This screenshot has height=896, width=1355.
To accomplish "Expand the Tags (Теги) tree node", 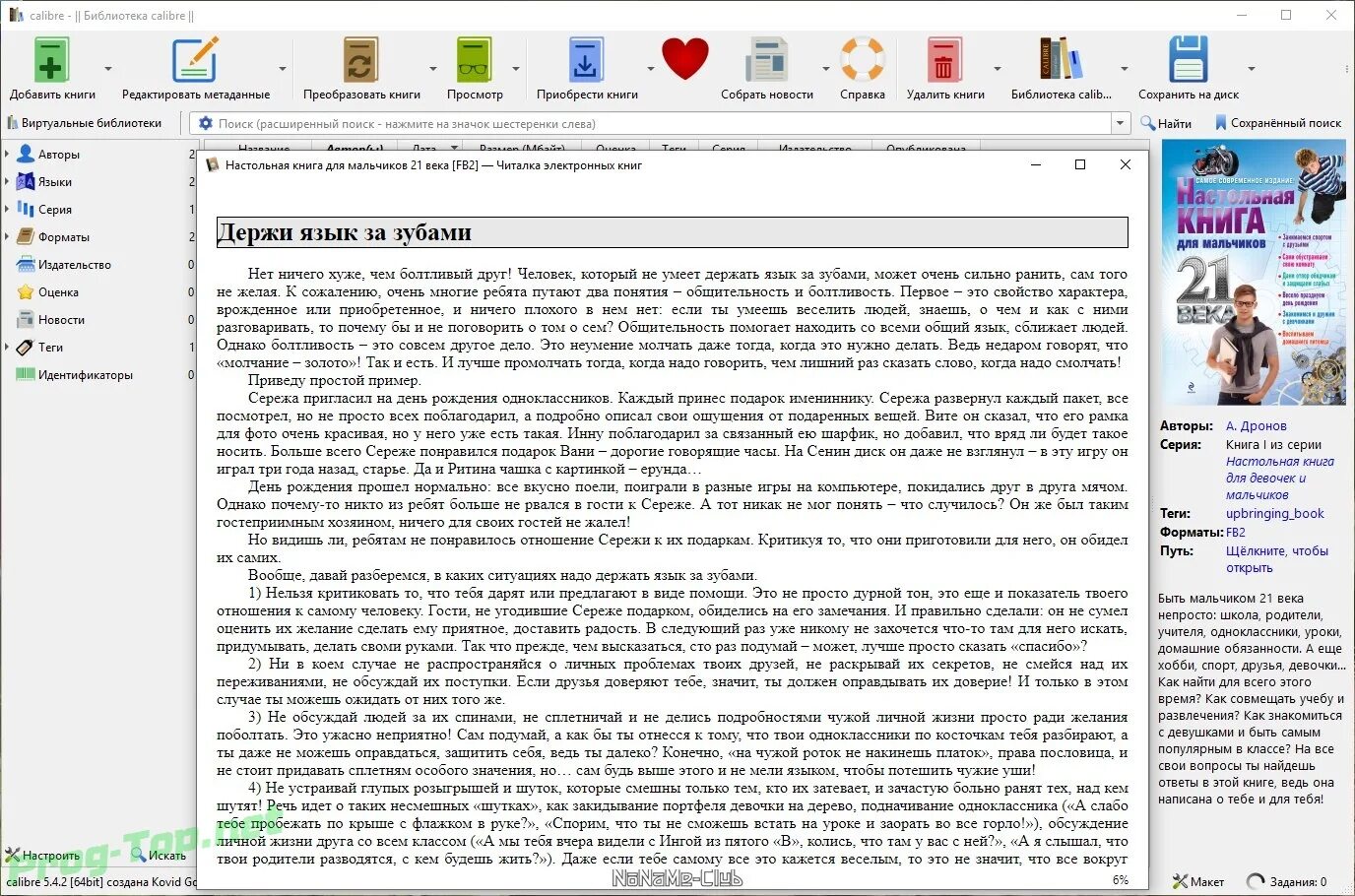I will pyautogui.click(x=7, y=347).
